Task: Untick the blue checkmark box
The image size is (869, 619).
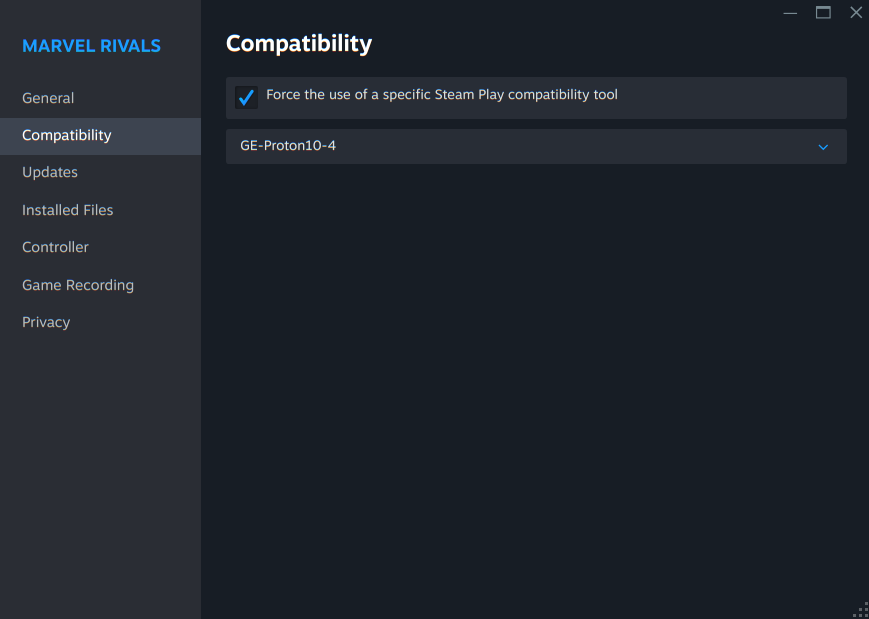Action: (246, 97)
